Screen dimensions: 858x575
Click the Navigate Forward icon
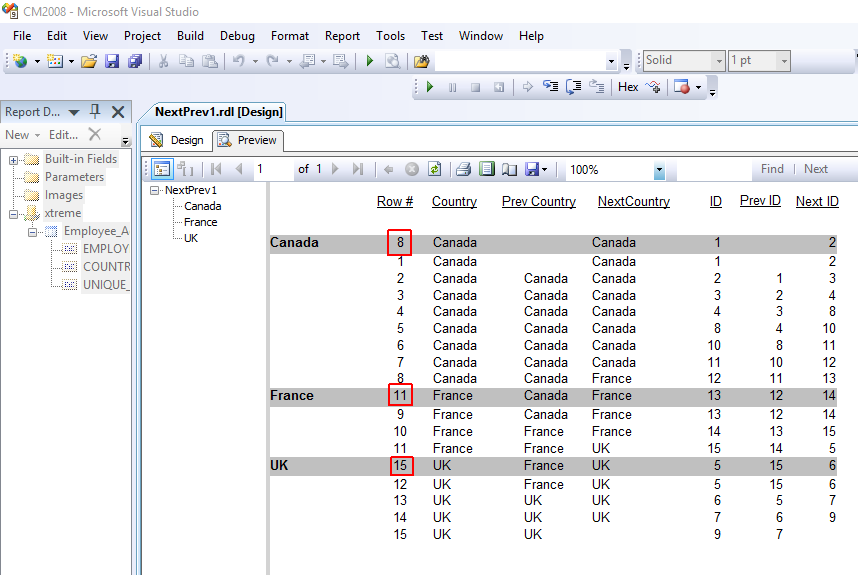(x=340, y=61)
